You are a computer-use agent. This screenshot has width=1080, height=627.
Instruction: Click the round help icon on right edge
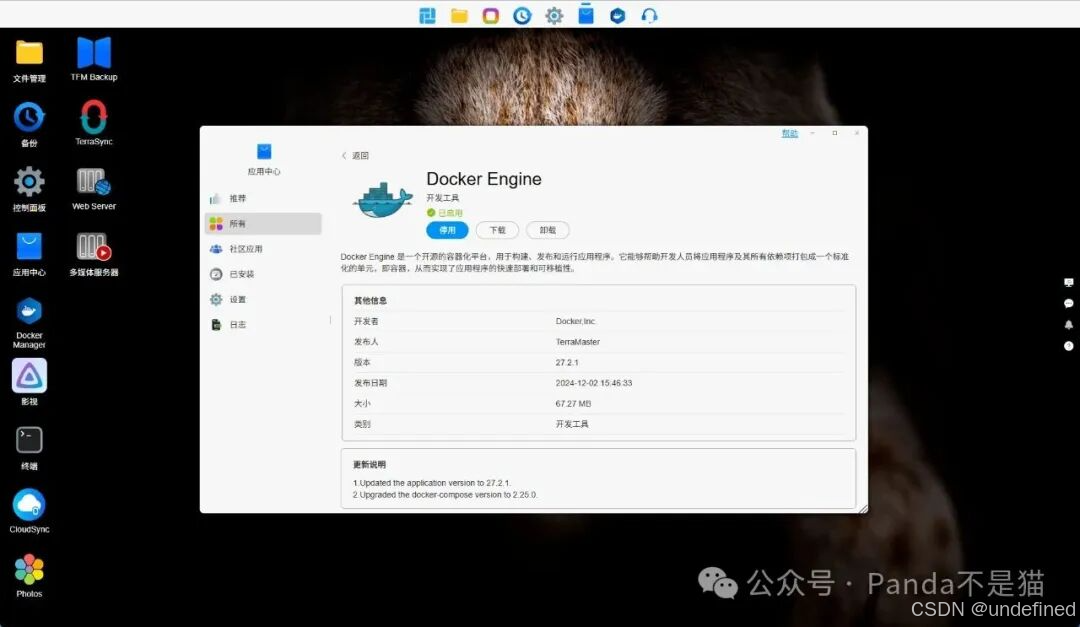tap(1068, 346)
